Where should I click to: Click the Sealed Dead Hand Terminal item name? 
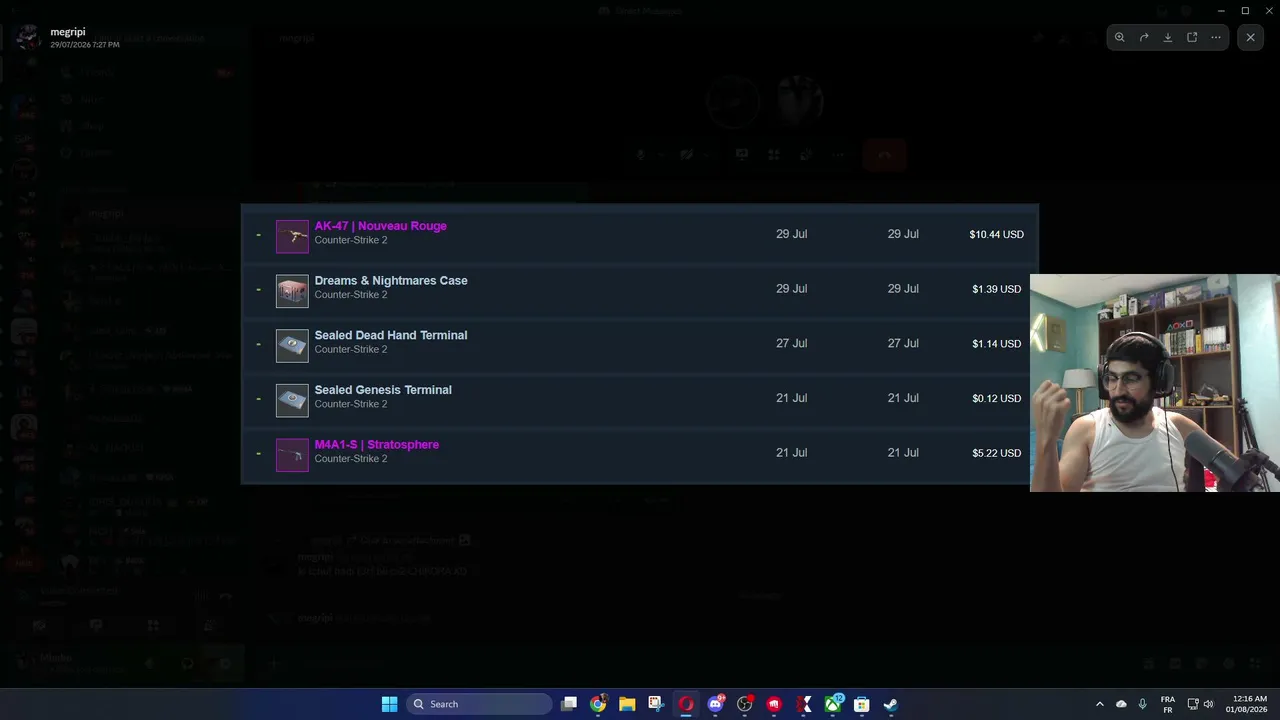coord(391,335)
